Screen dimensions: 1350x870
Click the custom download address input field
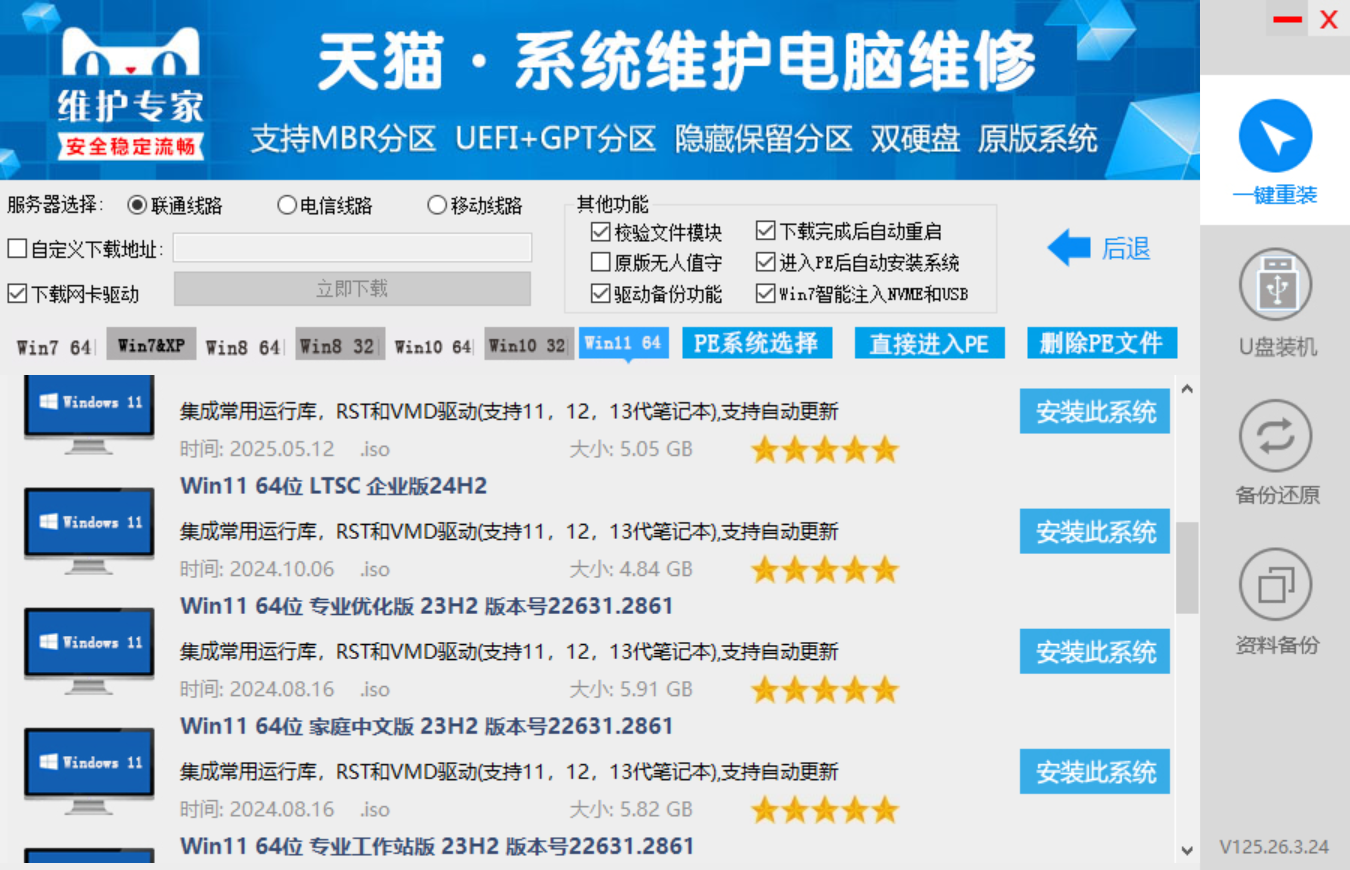pos(352,248)
